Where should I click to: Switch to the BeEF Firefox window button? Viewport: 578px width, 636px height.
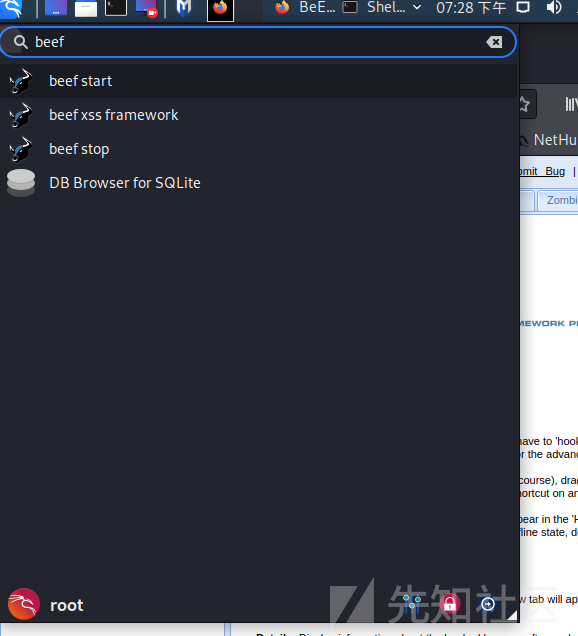305,8
